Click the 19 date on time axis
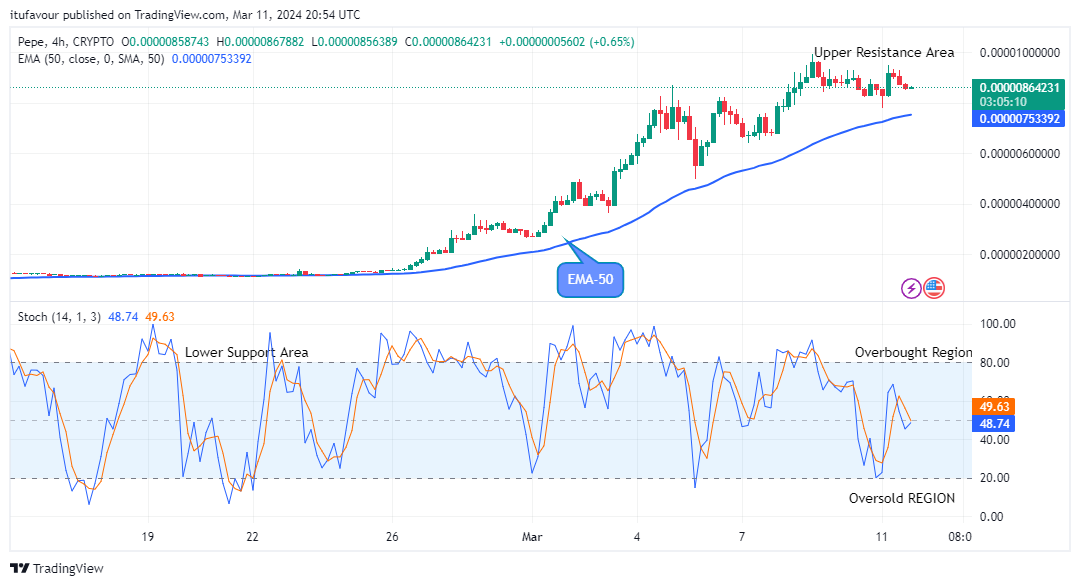Viewport: 1080px width, 586px height. click(147, 536)
